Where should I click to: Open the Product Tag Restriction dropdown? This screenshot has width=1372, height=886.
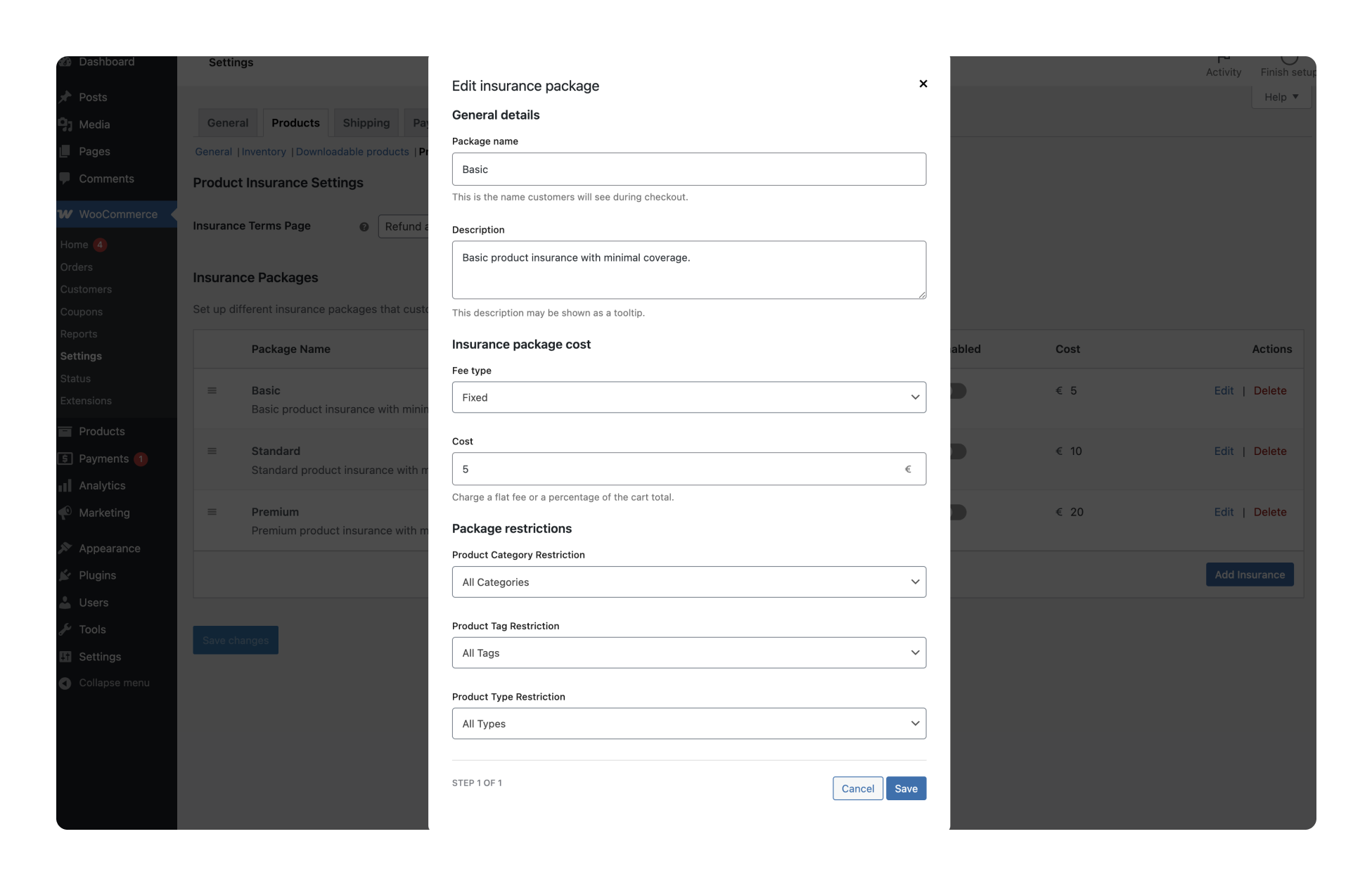(x=689, y=653)
